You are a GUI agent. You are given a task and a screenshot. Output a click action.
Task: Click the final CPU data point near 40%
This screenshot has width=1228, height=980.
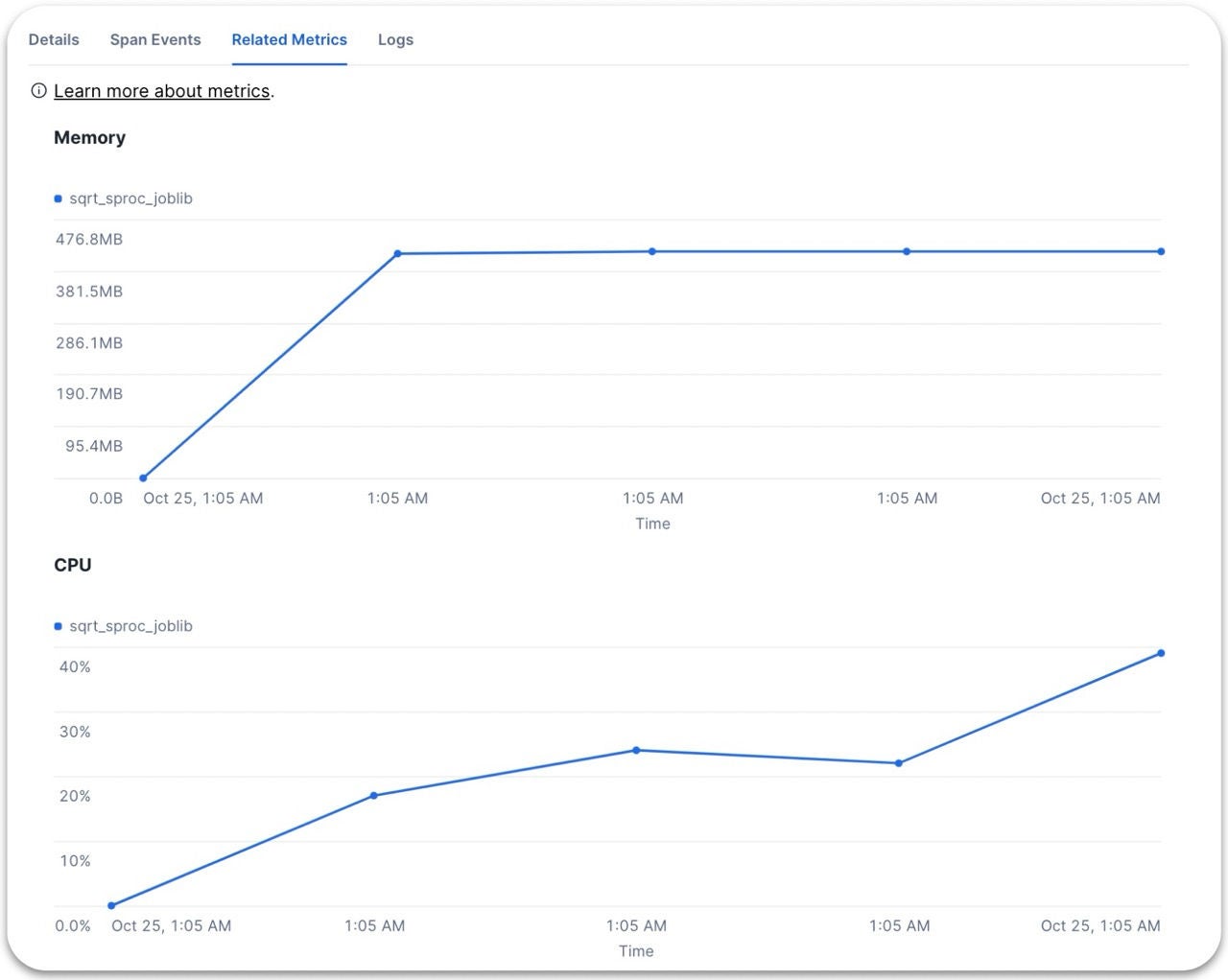(x=1161, y=653)
